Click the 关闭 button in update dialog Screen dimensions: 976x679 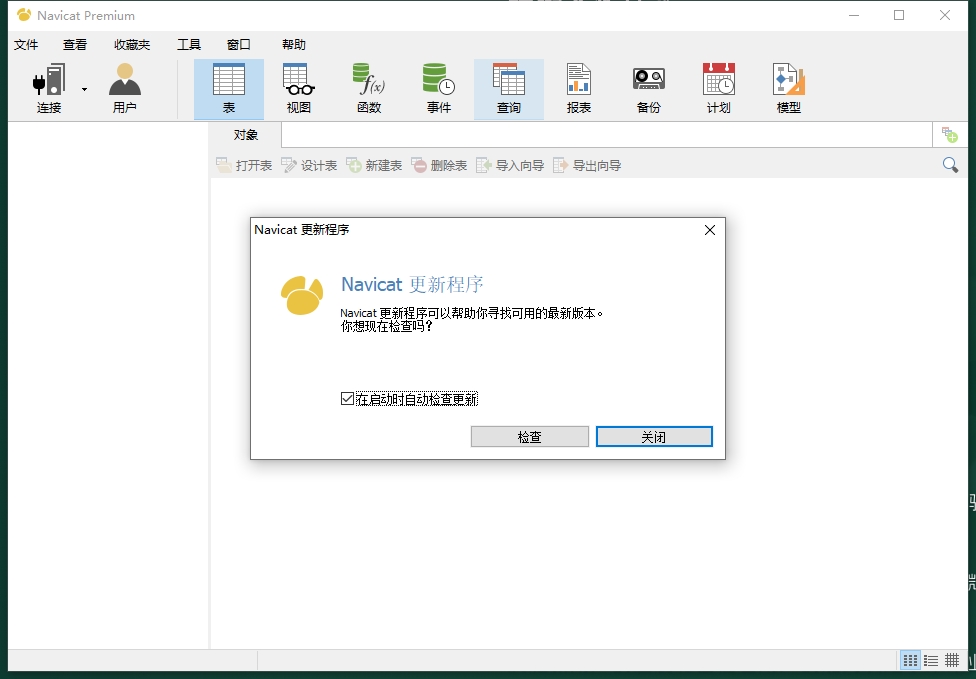[654, 437]
